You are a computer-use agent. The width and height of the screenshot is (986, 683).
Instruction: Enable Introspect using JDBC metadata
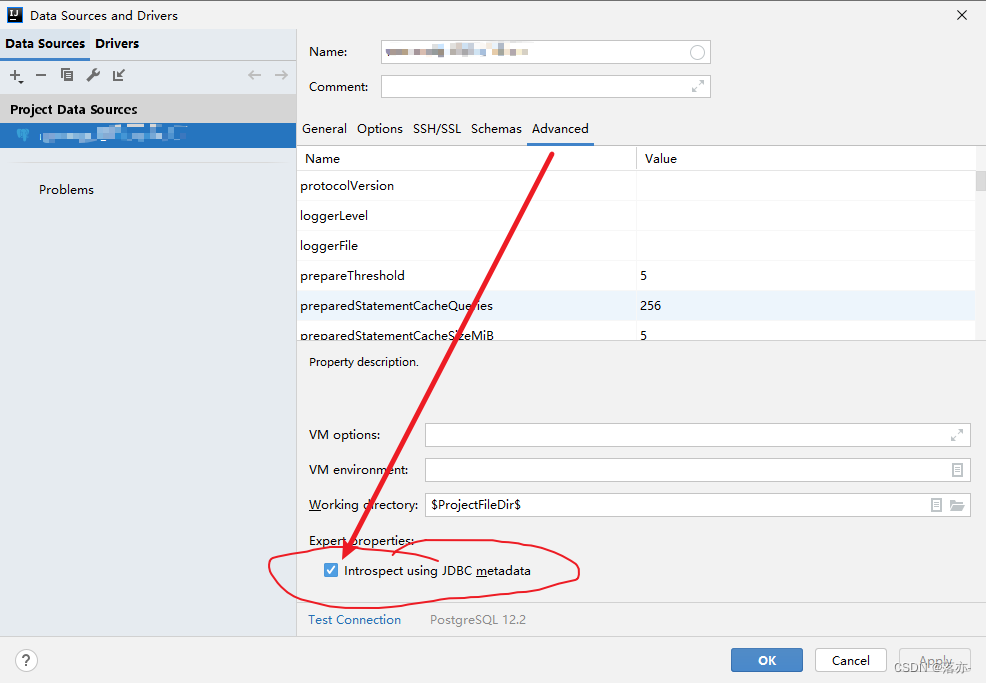click(x=330, y=570)
